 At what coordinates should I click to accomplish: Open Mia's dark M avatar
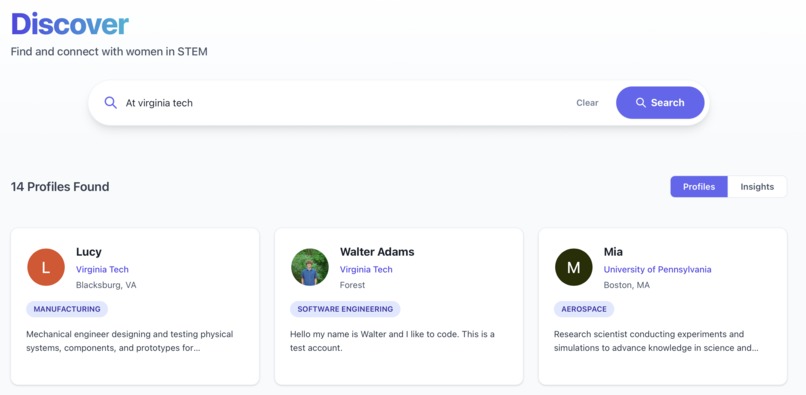pyautogui.click(x=574, y=267)
